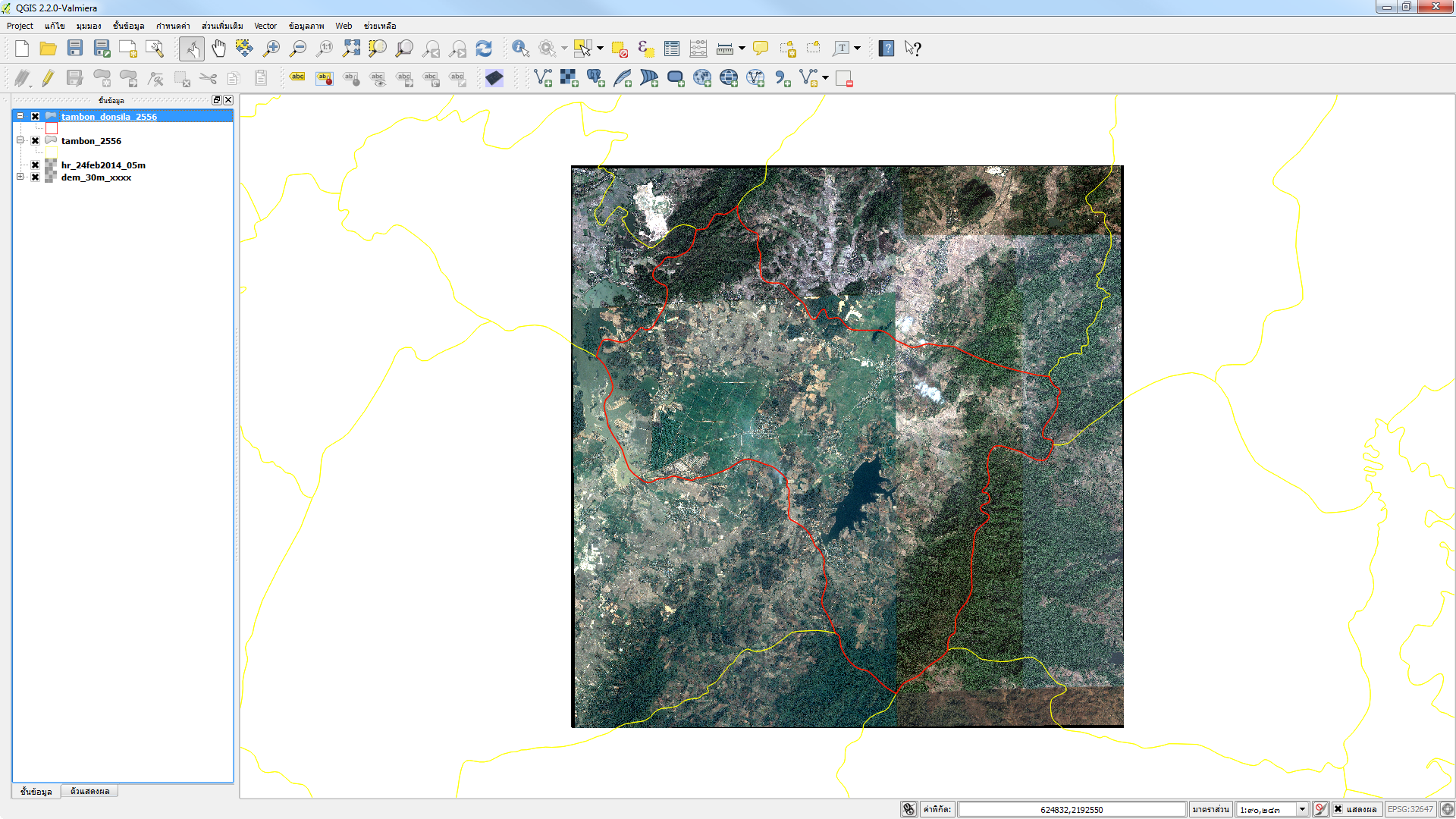Viewport: 1456px width, 819px height.
Task: Expand the dem_30m_xxxx layer tree node
Action: click(x=20, y=177)
